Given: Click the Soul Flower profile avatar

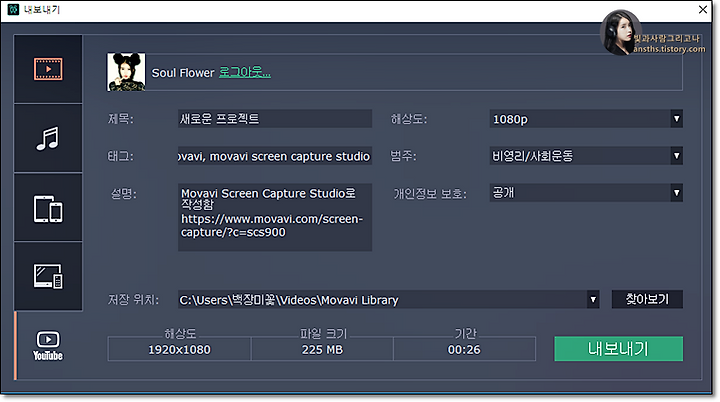Looking at the screenshot, I should pyautogui.click(x=126, y=72).
